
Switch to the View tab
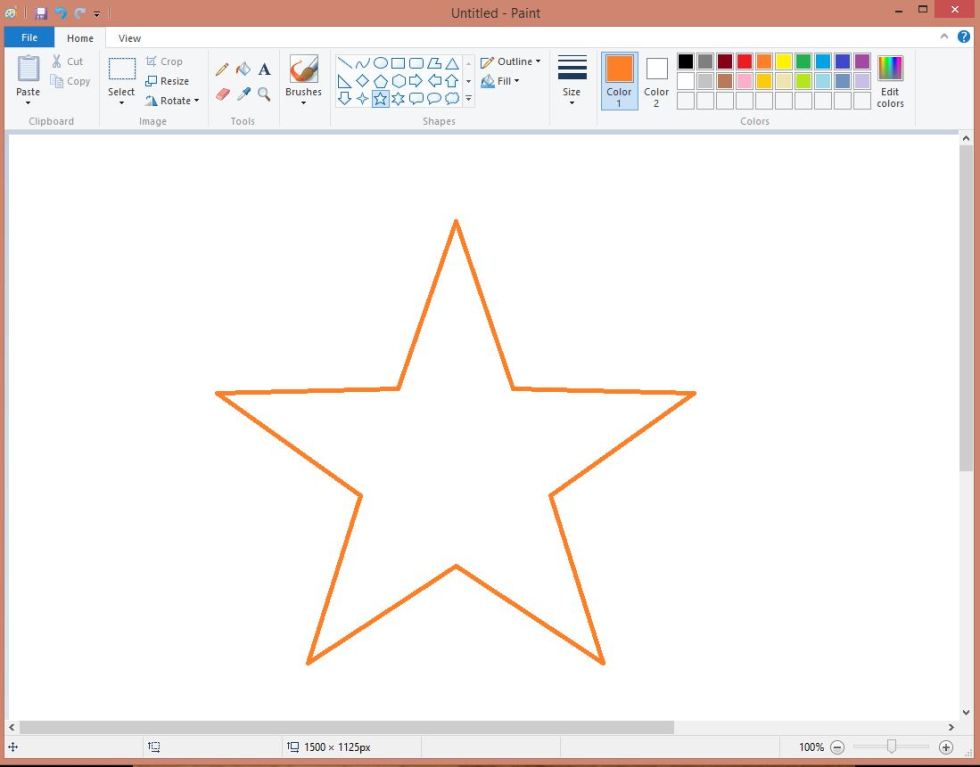point(130,38)
